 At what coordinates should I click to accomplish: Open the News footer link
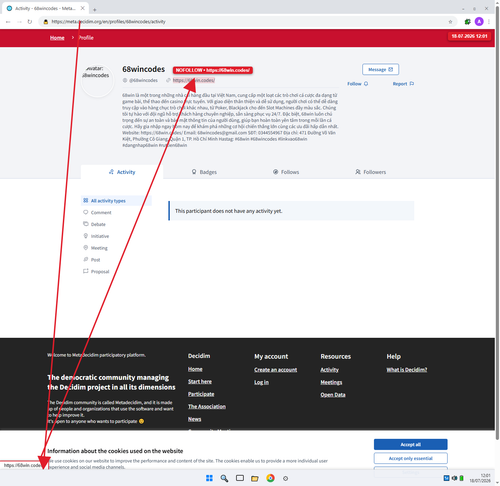point(194,419)
